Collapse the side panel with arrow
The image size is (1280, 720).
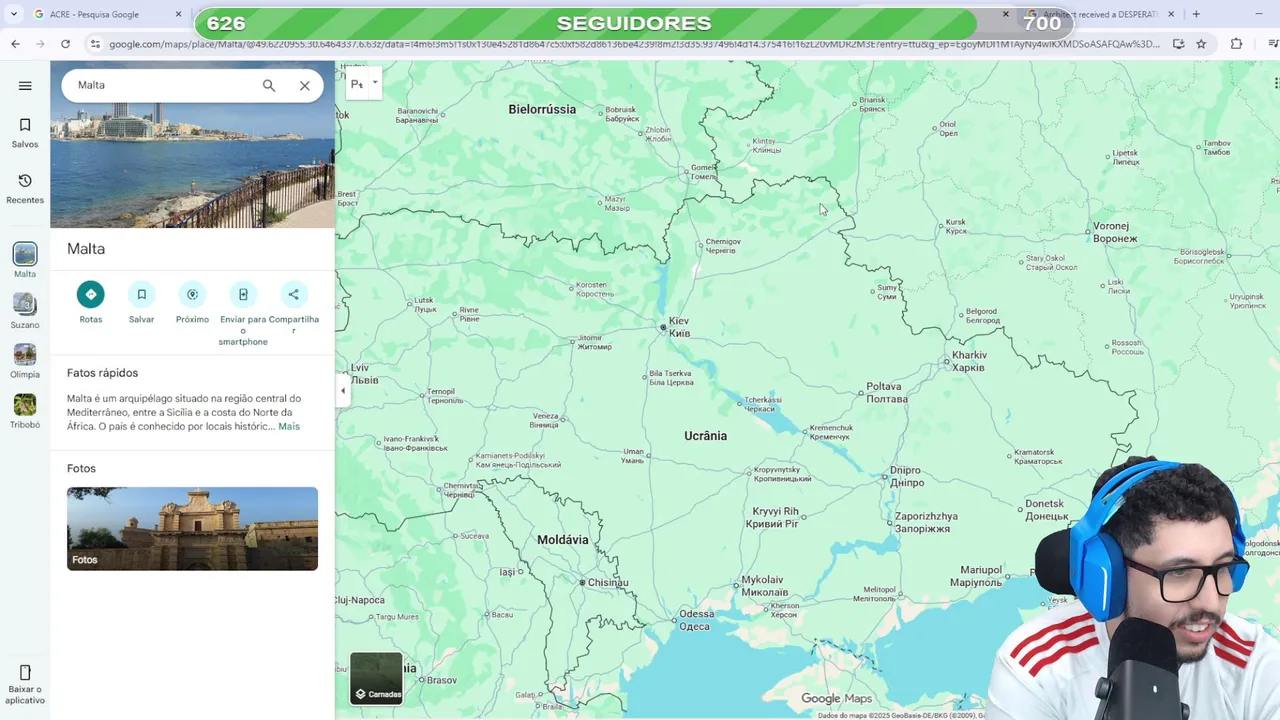click(343, 391)
